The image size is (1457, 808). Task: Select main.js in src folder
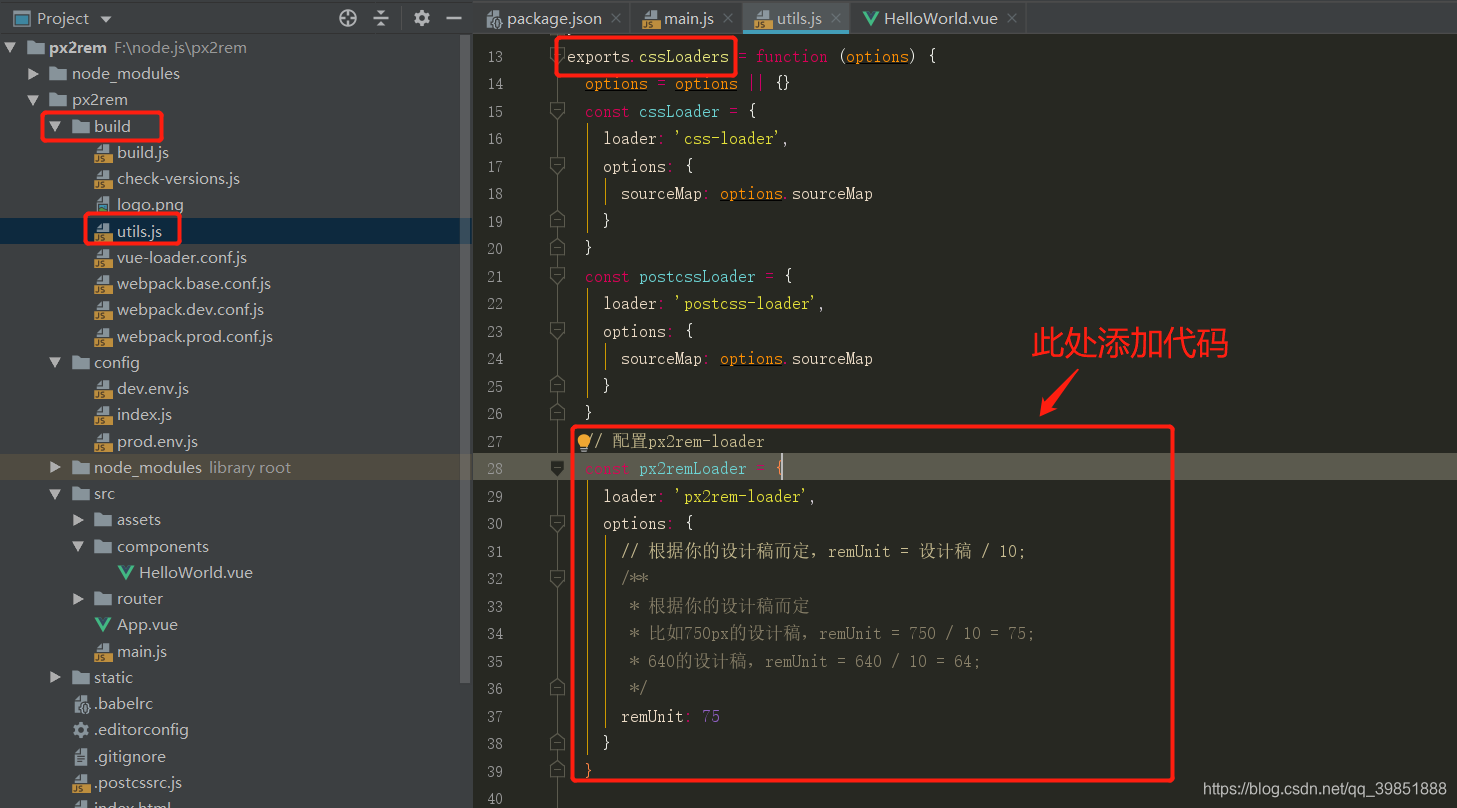pyautogui.click(x=142, y=651)
